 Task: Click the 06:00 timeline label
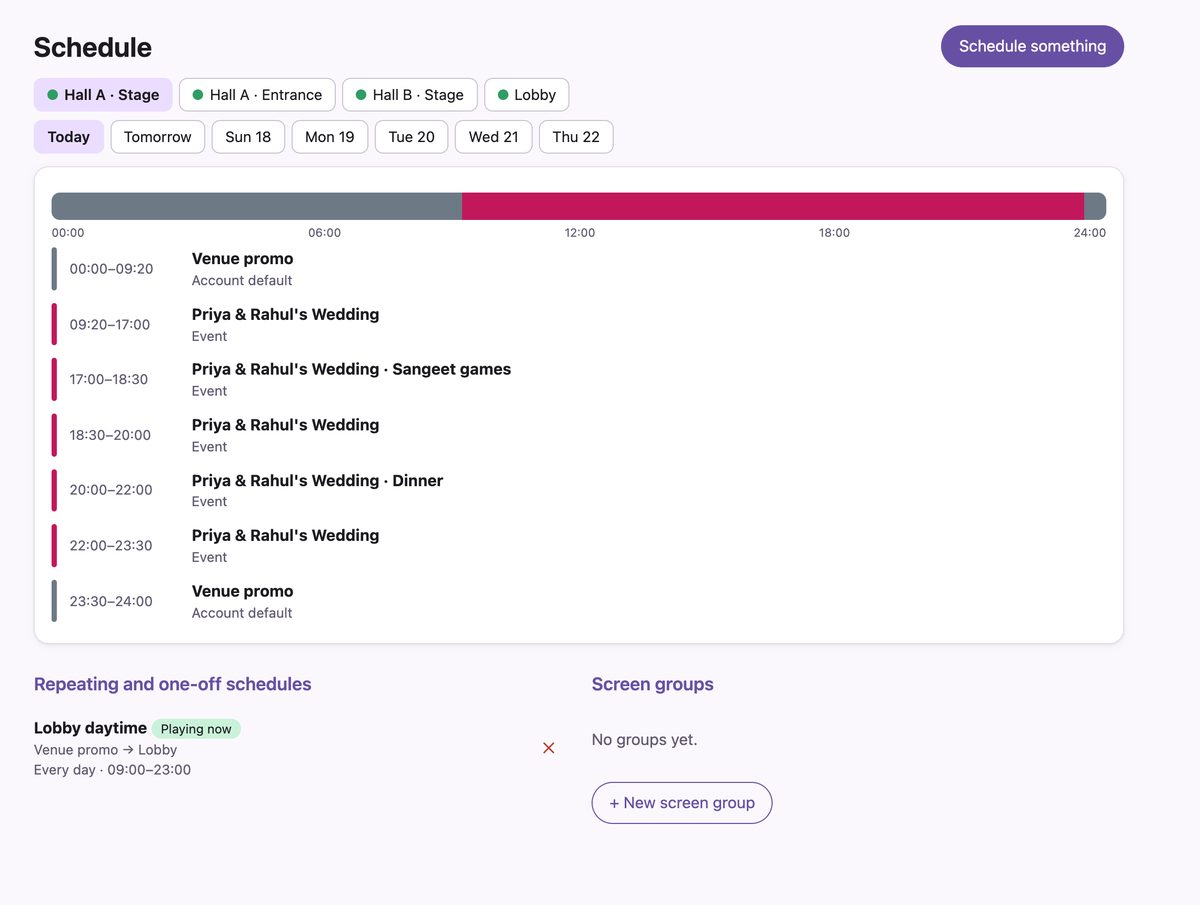tap(324, 233)
